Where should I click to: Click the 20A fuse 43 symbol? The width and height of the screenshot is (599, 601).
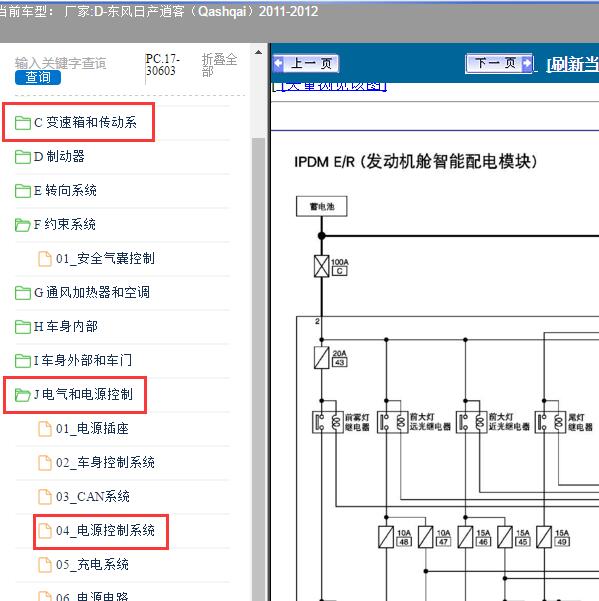click(322, 358)
